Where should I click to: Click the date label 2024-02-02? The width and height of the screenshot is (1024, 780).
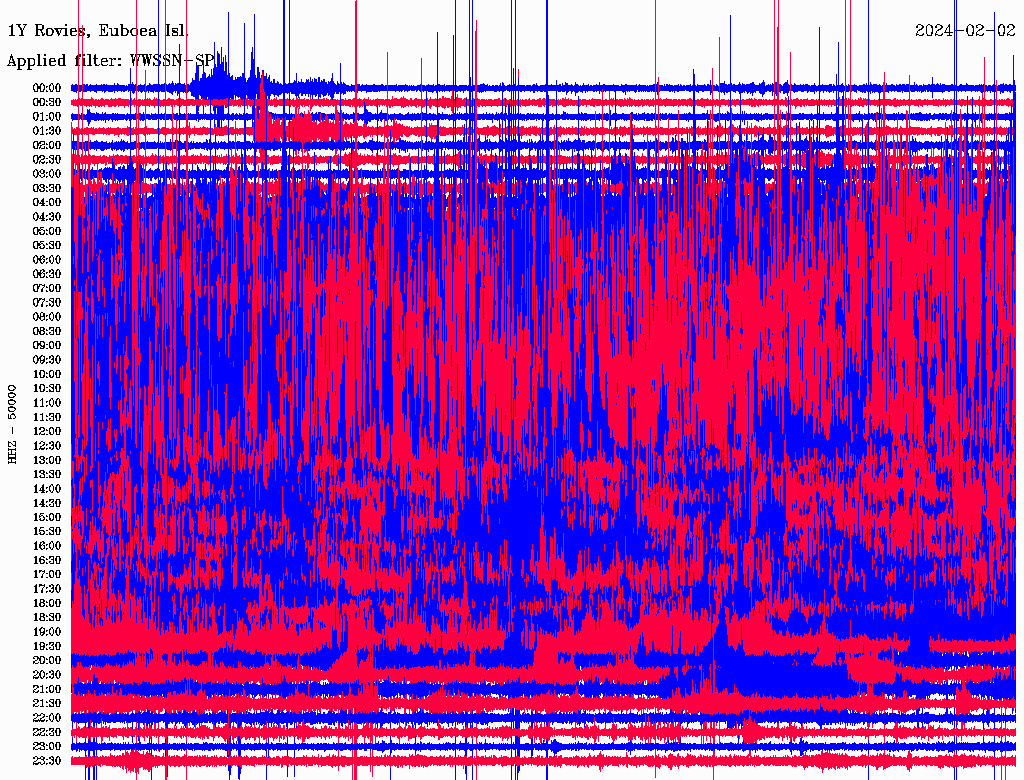coord(965,30)
